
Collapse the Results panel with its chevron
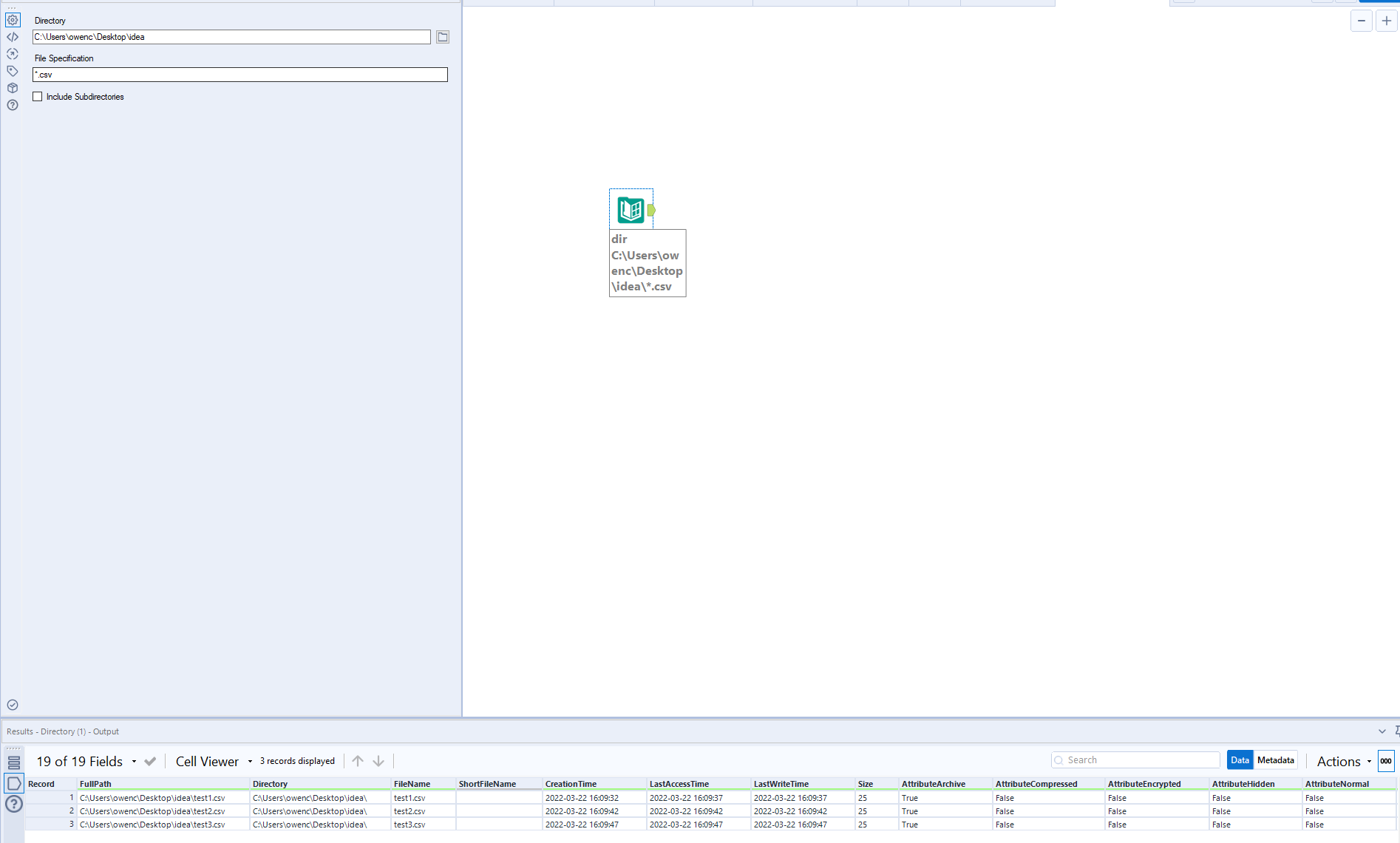(x=1382, y=731)
